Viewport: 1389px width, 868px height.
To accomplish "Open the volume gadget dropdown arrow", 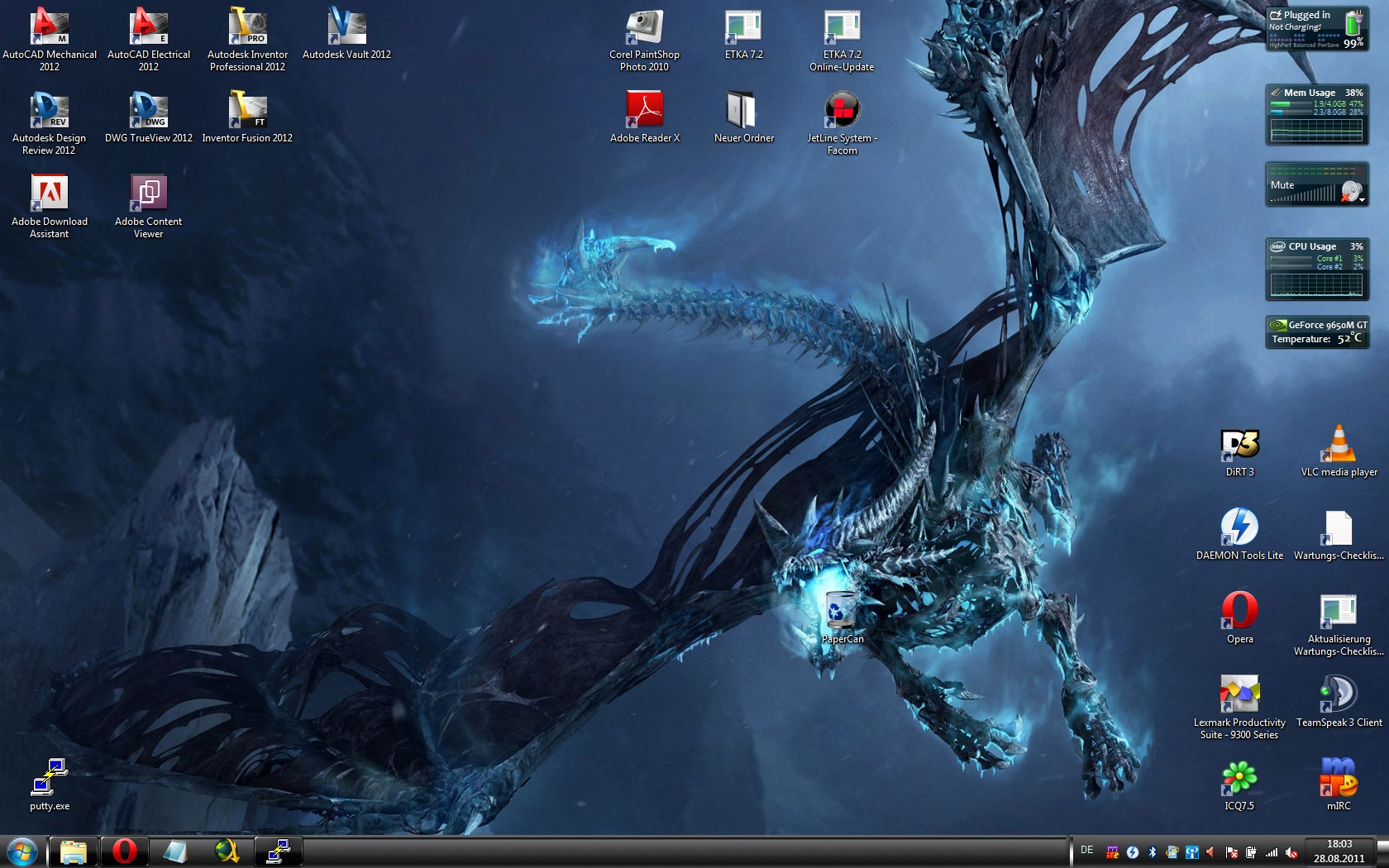I will [1362, 199].
